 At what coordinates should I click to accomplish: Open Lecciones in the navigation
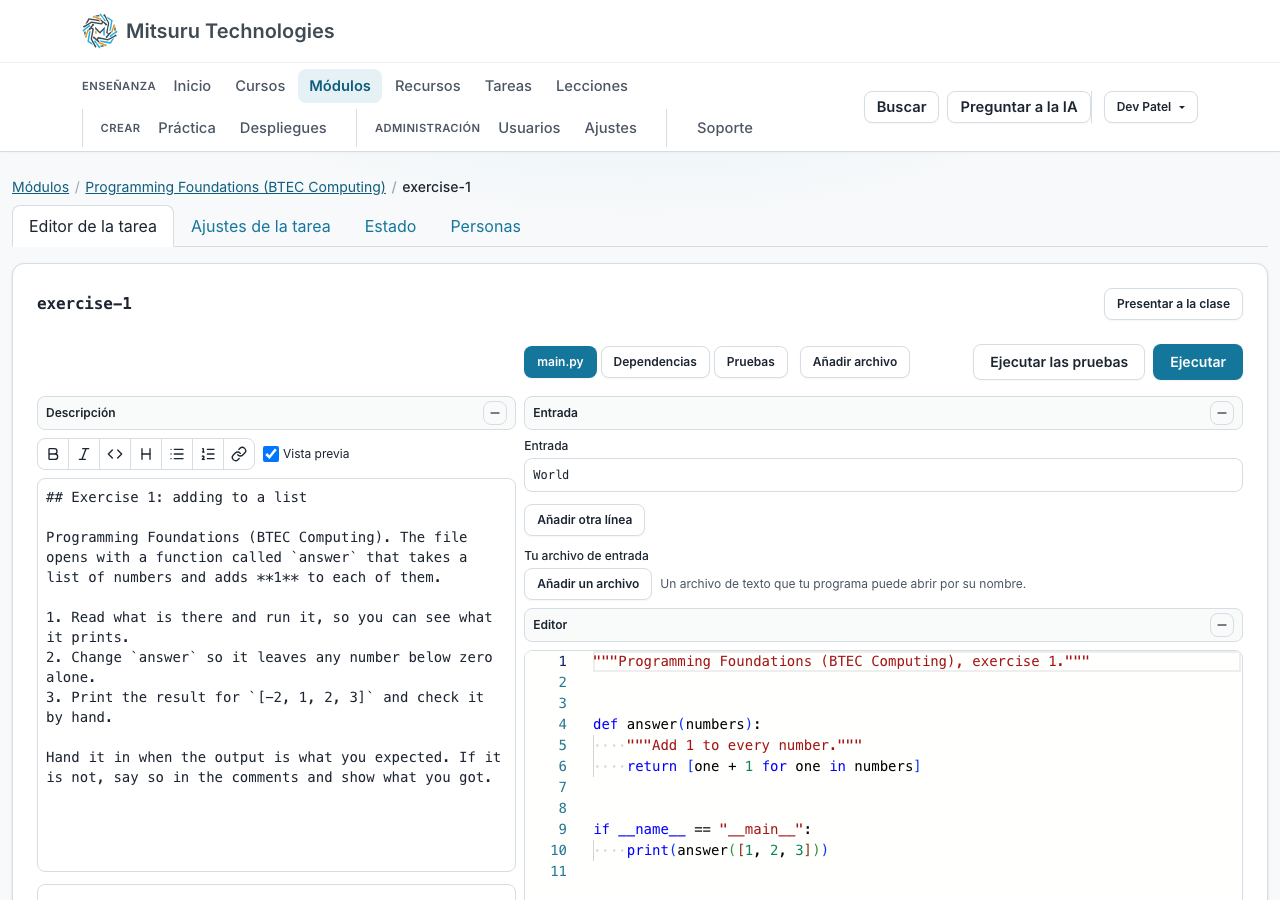pyautogui.click(x=592, y=86)
